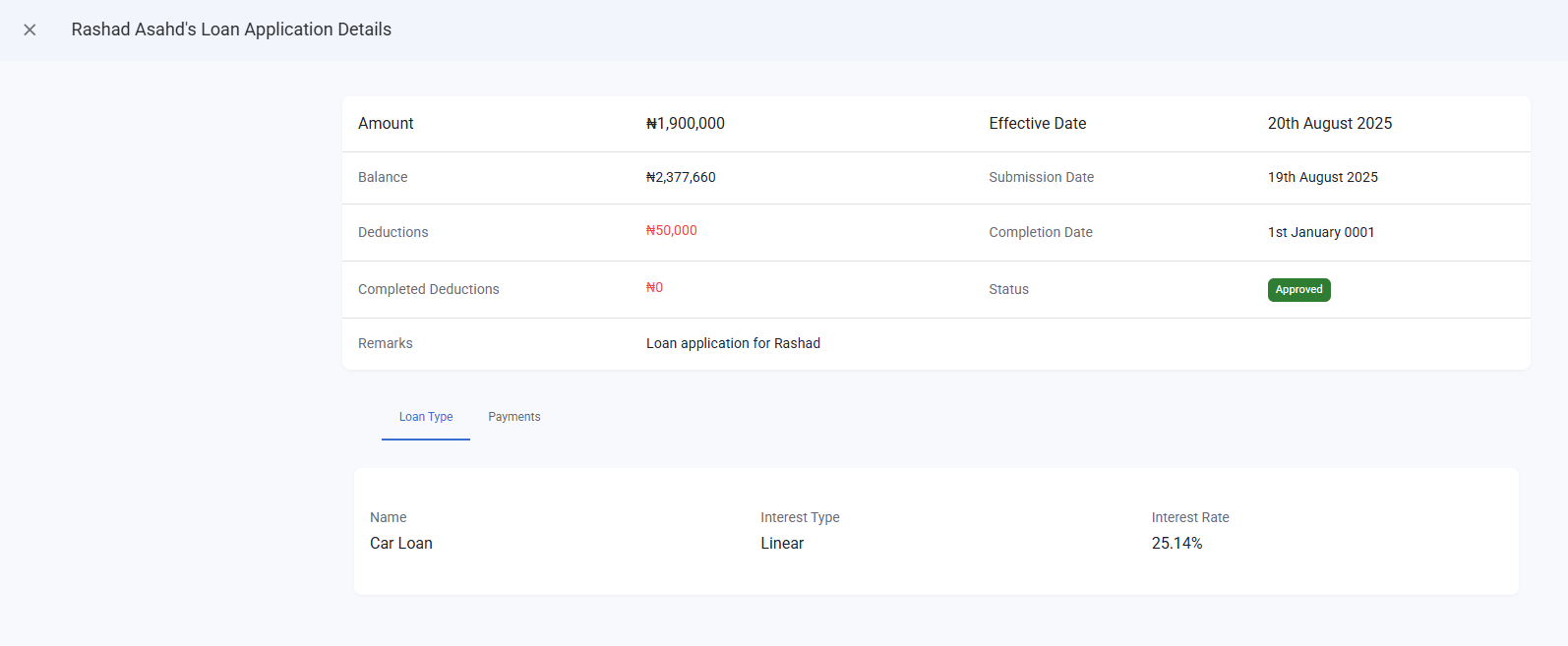Click the red ₦0 completed deductions value
Screen dimensions: 1568x646
point(654,288)
